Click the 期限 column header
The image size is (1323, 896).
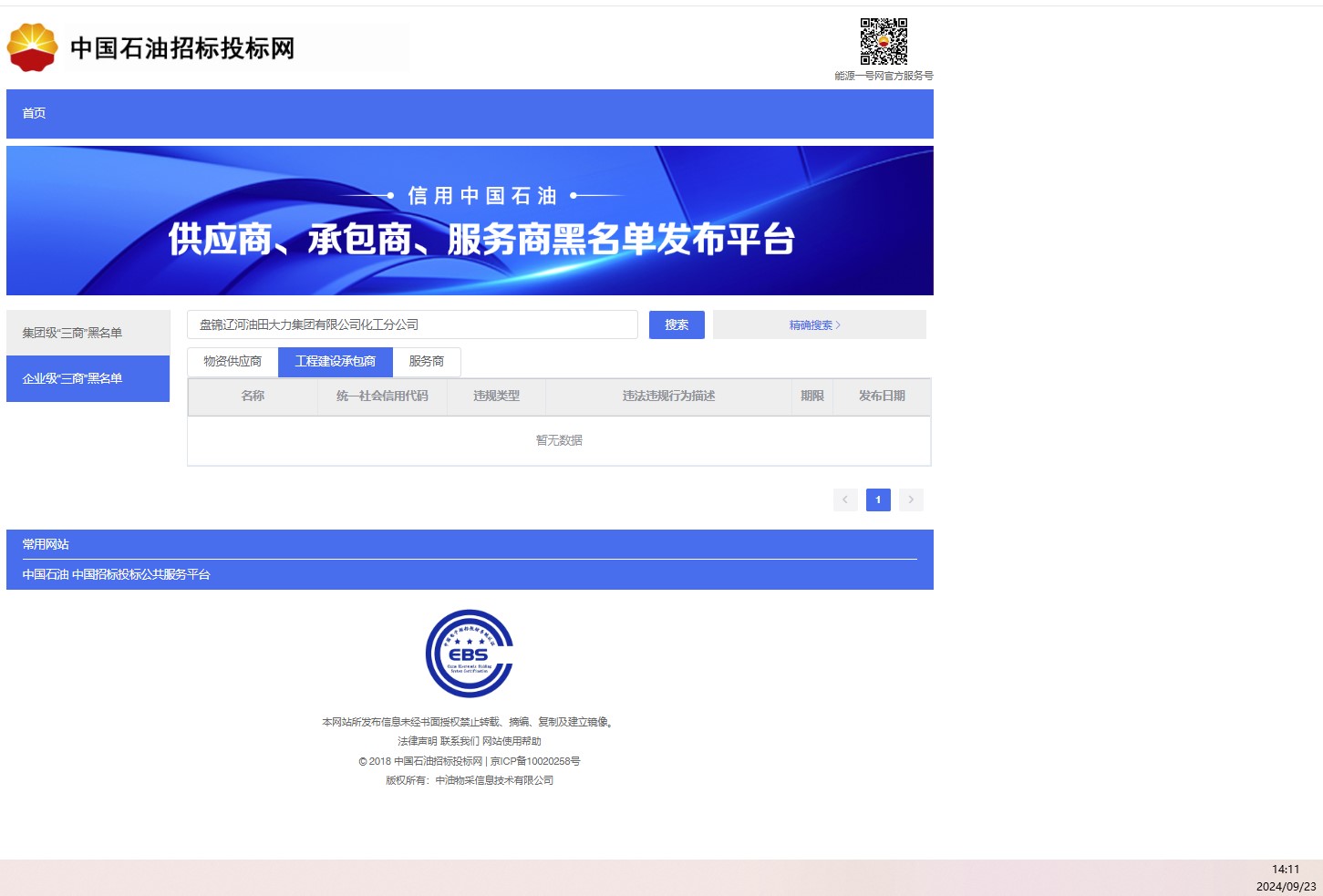click(x=812, y=397)
